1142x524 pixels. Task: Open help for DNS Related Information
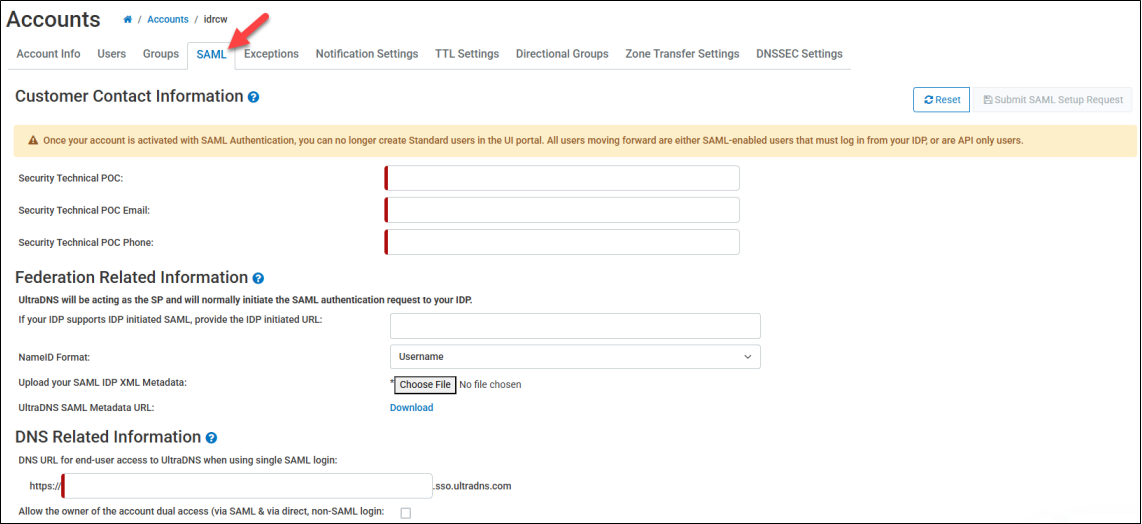(x=211, y=438)
